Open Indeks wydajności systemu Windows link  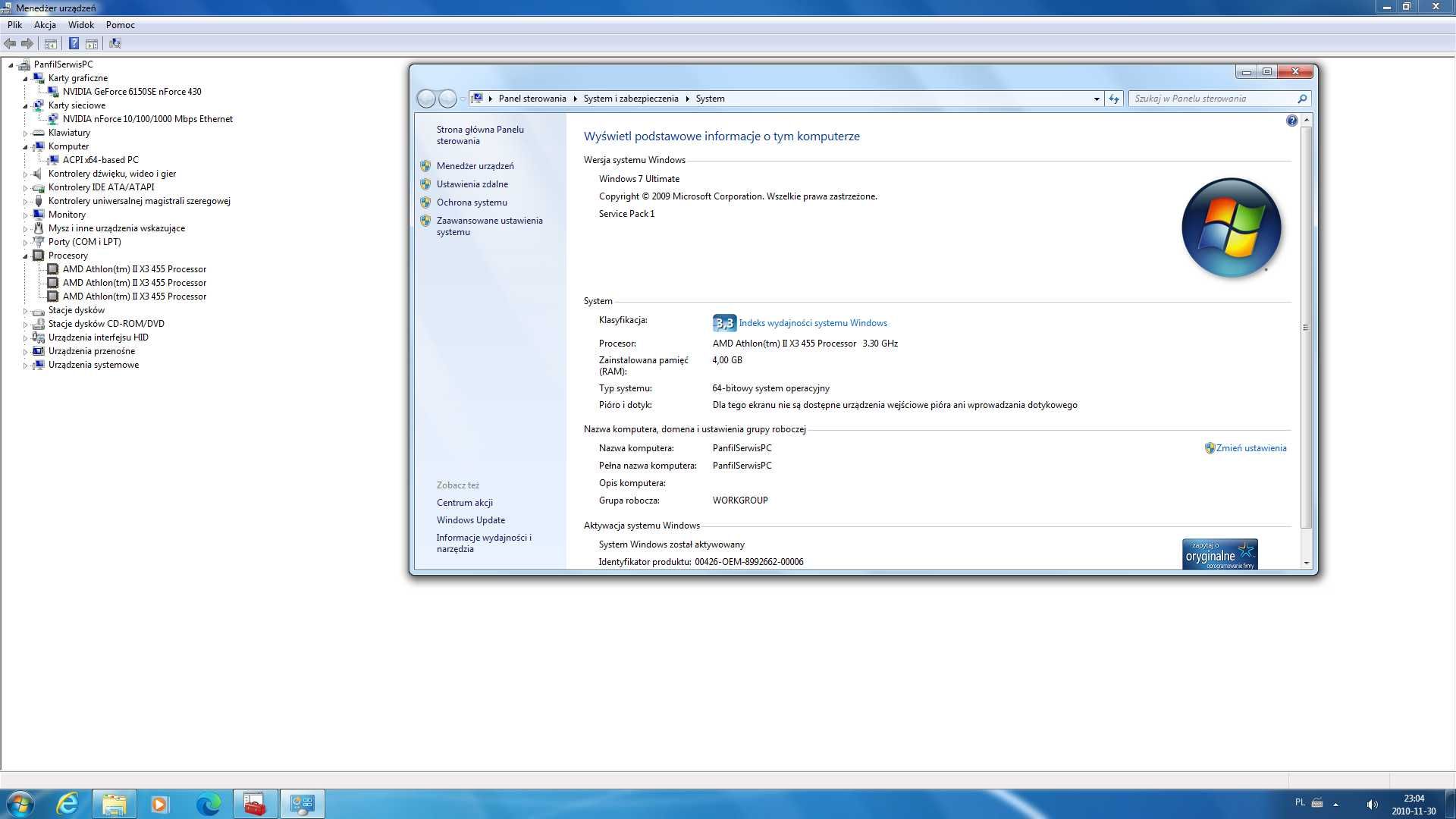tap(813, 323)
